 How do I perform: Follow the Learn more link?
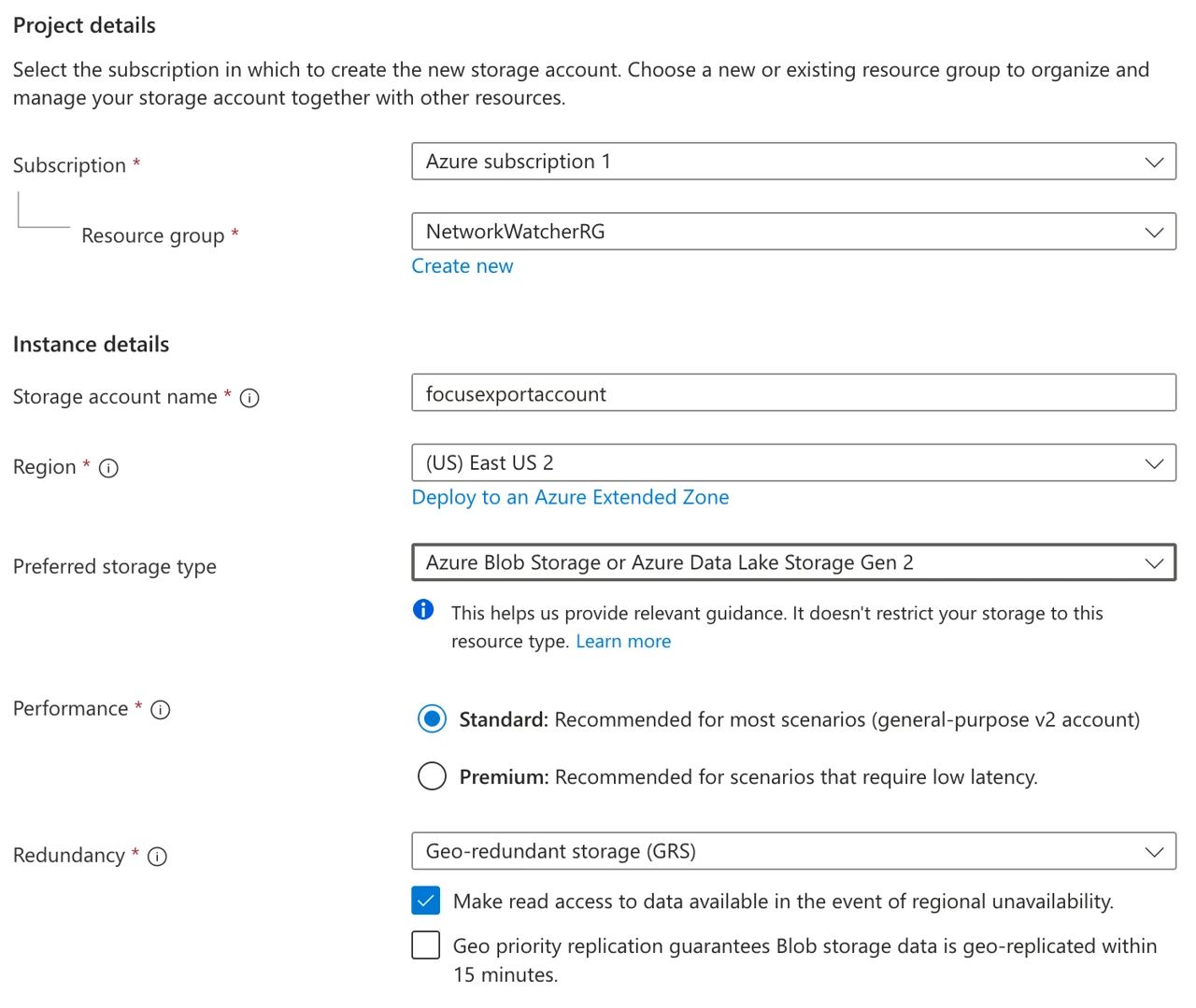click(x=623, y=642)
